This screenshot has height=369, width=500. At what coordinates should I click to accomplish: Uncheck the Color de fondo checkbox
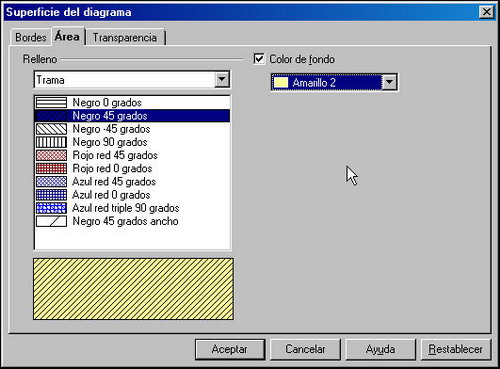(259, 59)
